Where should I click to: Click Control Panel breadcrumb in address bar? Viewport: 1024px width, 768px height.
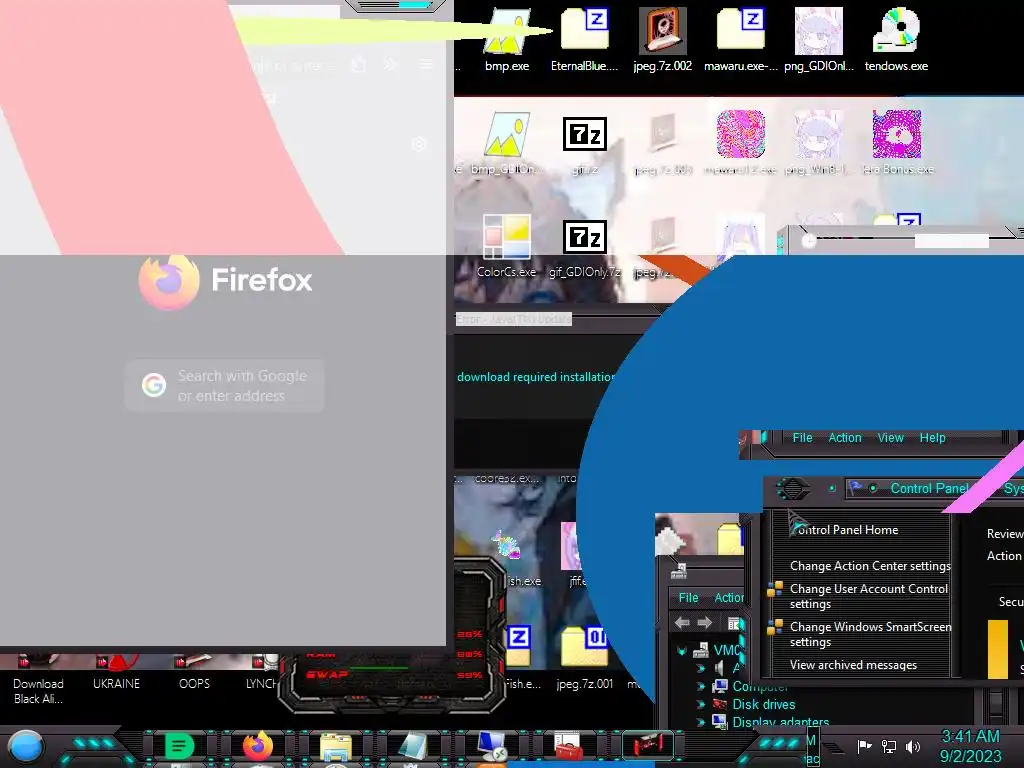point(929,488)
